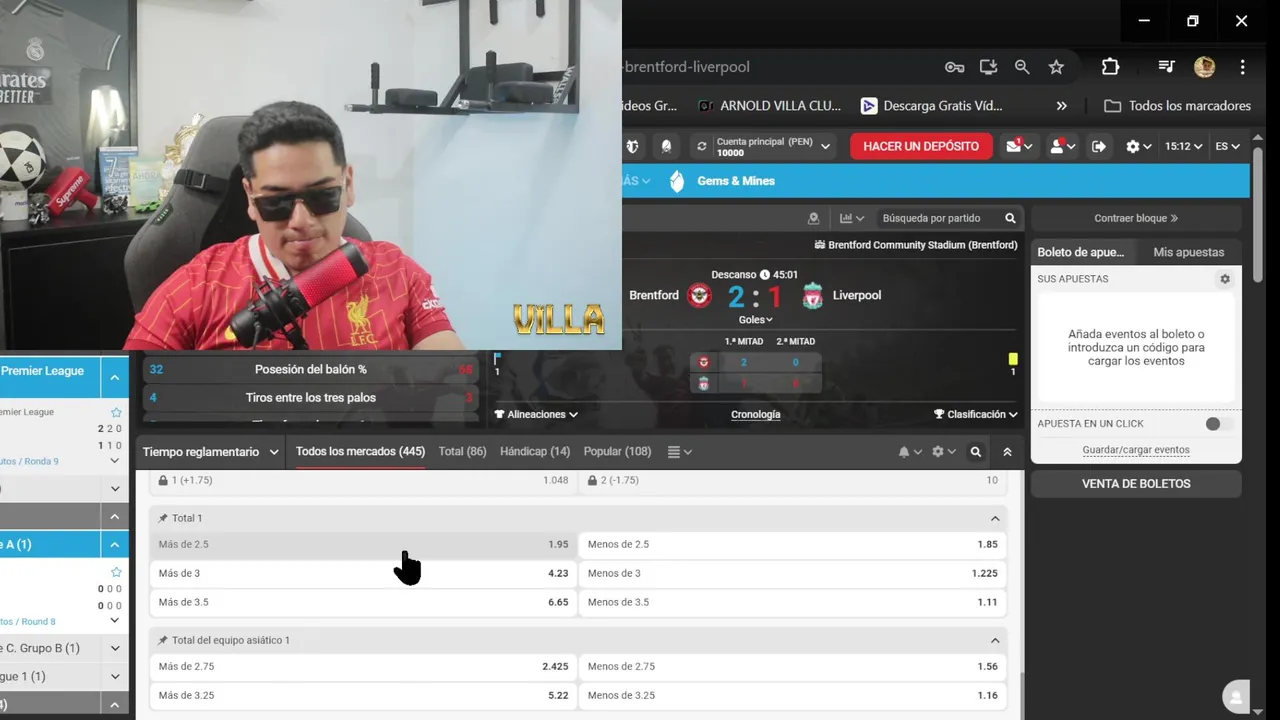Click the shield icon in site header
Image resolution: width=1280 pixels, height=720 pixels.
pyautogui.click(x=632, y=146)
